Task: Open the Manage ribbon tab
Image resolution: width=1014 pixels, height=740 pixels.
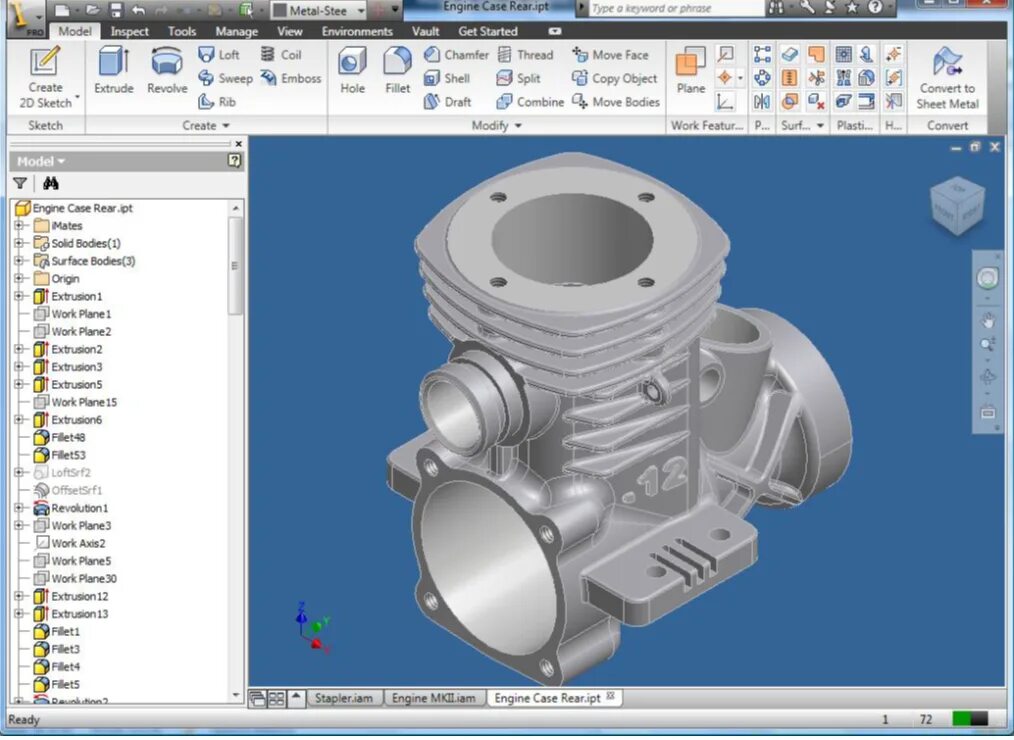Action: [x=237, y=31]
